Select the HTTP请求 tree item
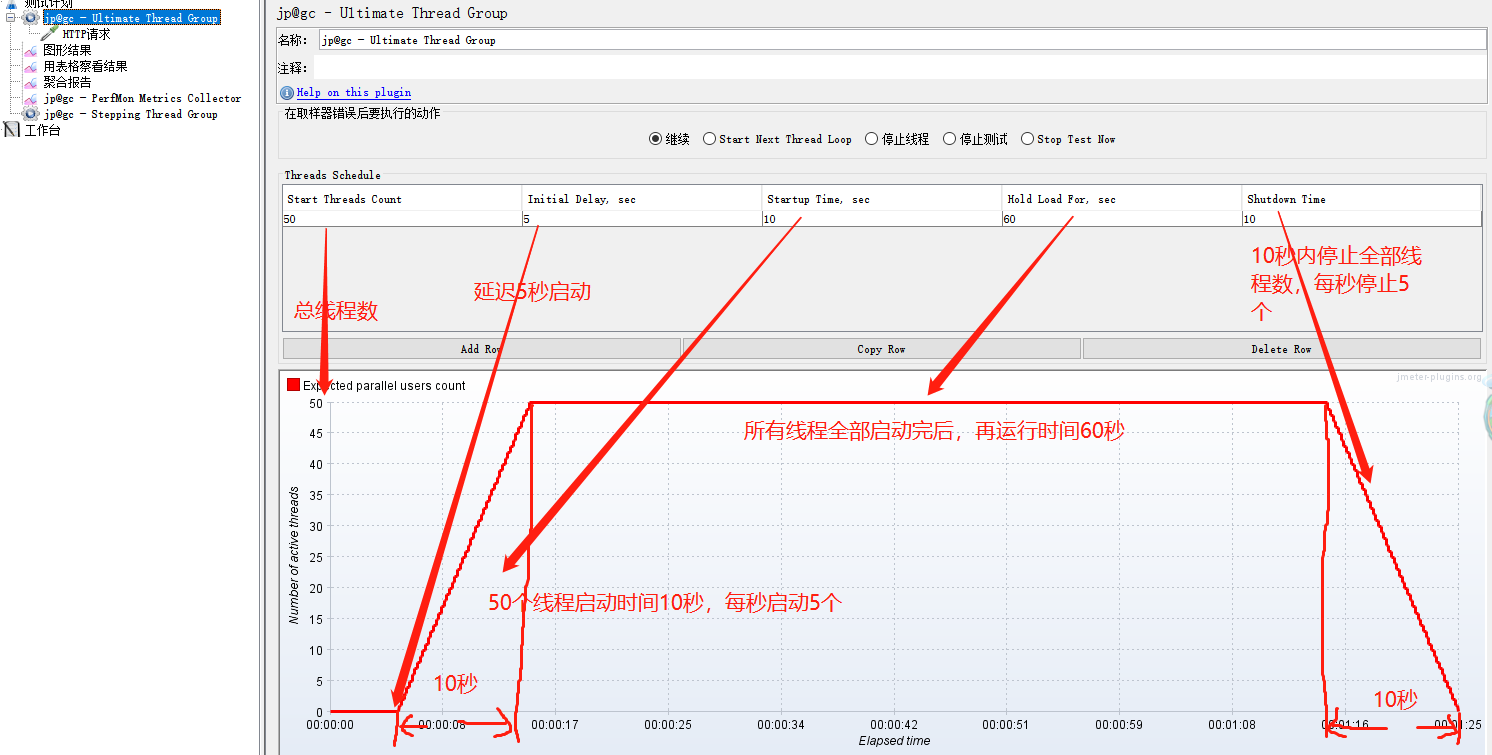This screenshot has height=755, width=1492. tap(86, 34)
